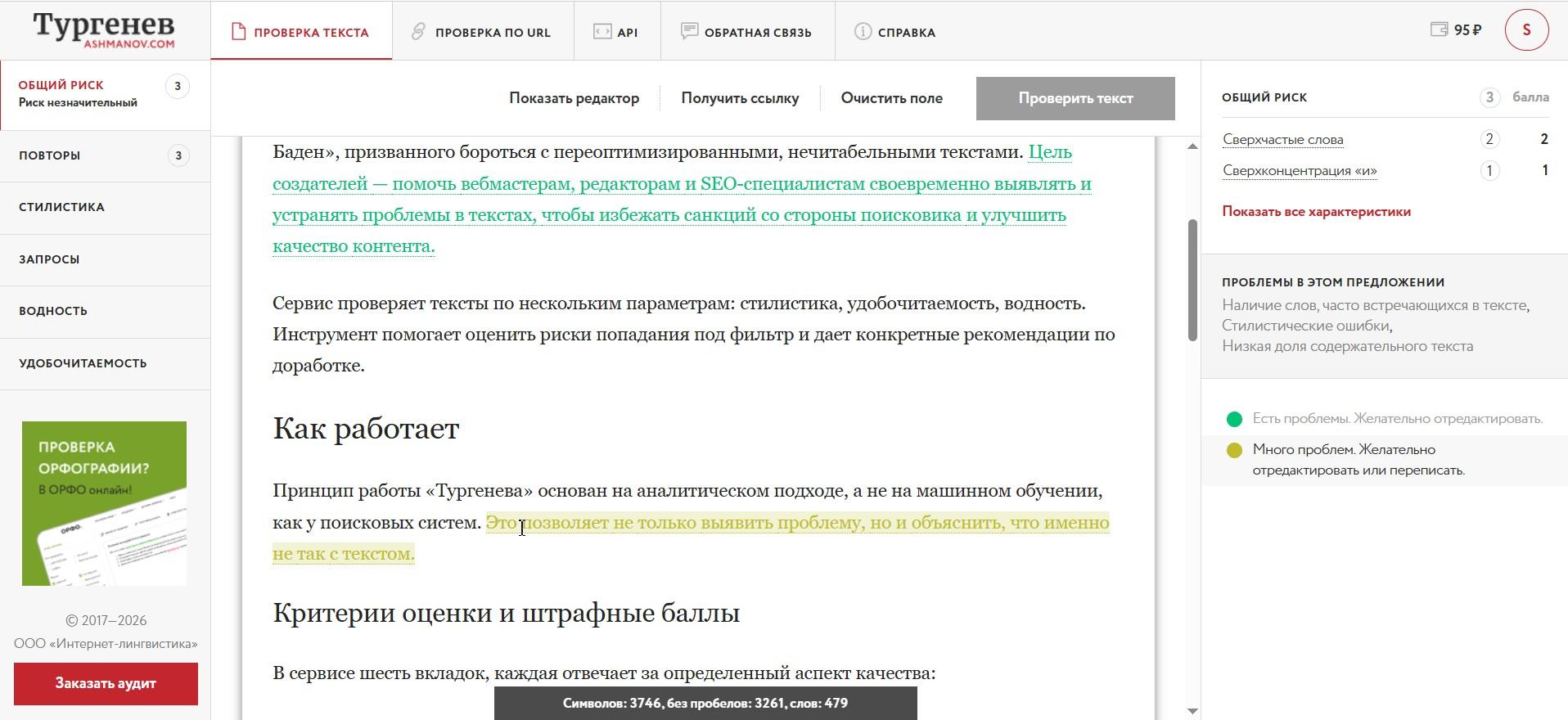
Task: Click the API code bracket icon
Action: [602, 32]
